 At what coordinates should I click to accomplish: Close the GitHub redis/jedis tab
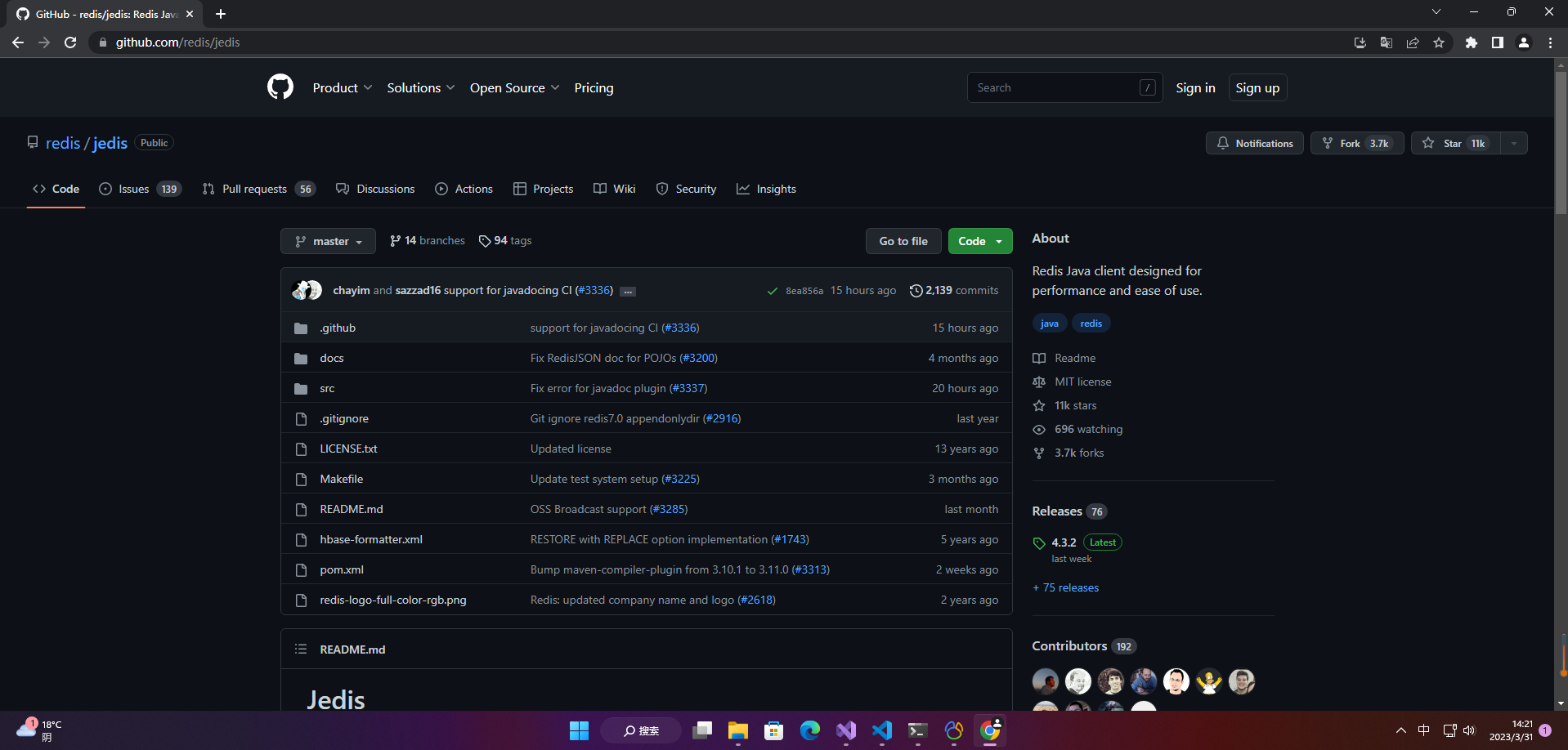pyautogui.click(x=190, y=14)
